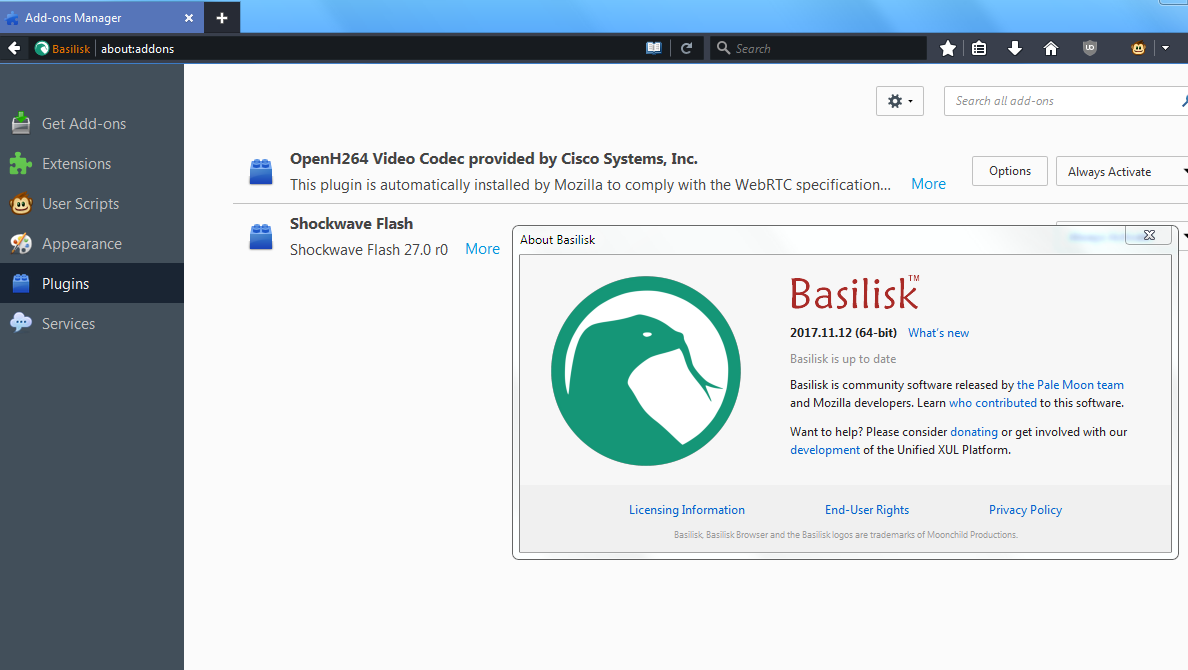This screenshot has width=1188, height=670.
Task: Expand the Greasemonkey dropdown arrow
Action: click(x=1165, y=48)
